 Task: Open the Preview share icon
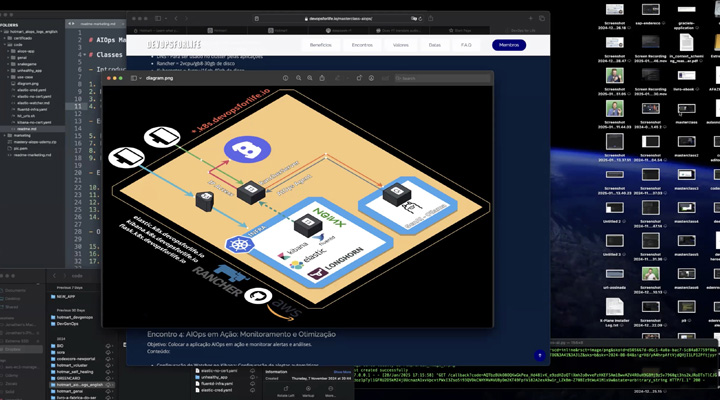[322, 78]
